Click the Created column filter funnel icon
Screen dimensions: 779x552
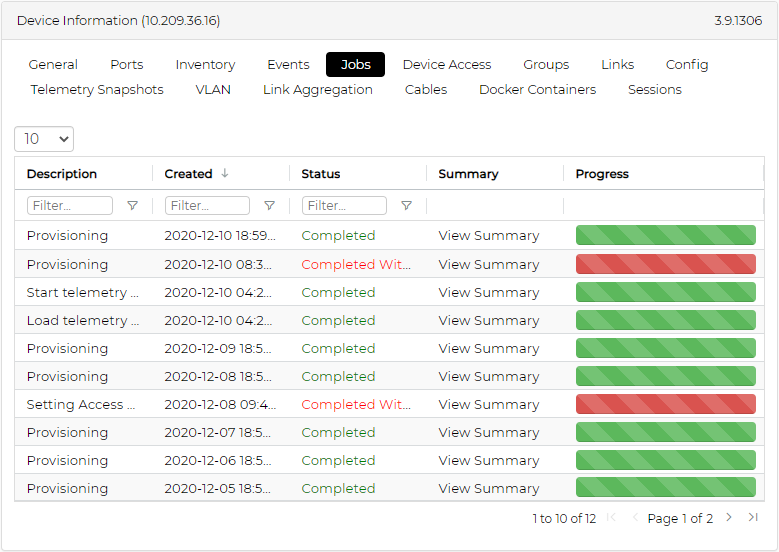[269, 206]
